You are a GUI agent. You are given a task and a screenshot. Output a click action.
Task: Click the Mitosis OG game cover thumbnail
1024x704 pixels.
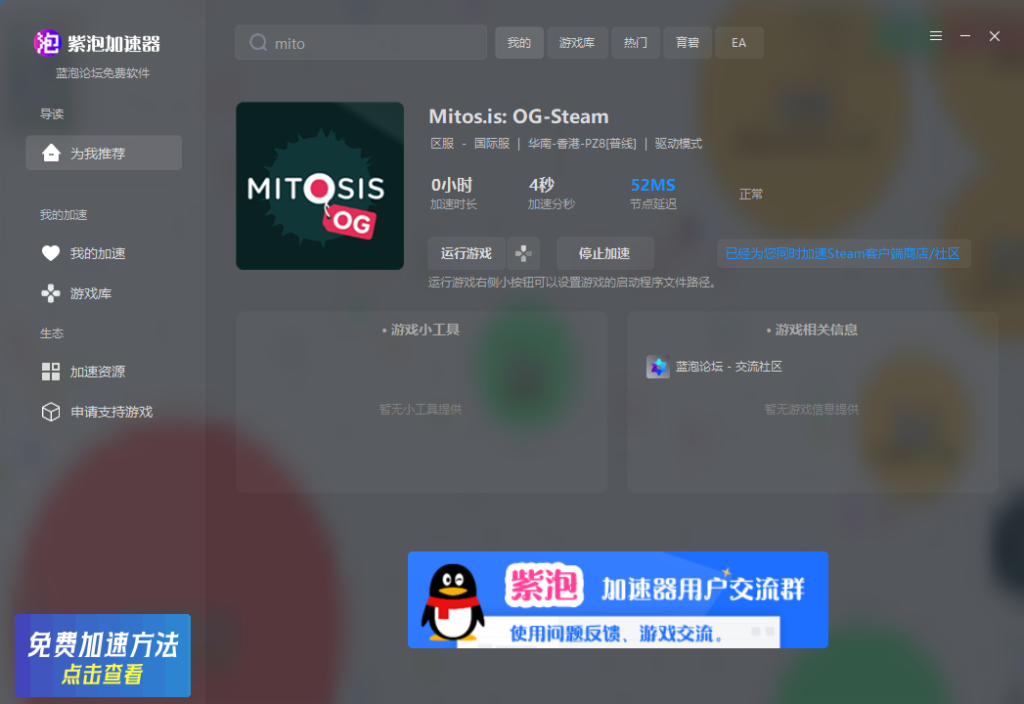pos(320,185)
